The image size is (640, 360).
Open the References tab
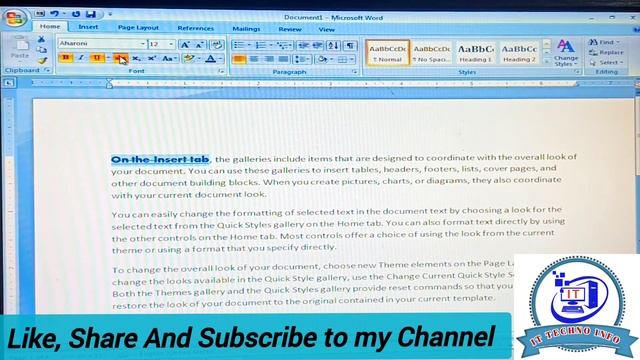(196, 29)
